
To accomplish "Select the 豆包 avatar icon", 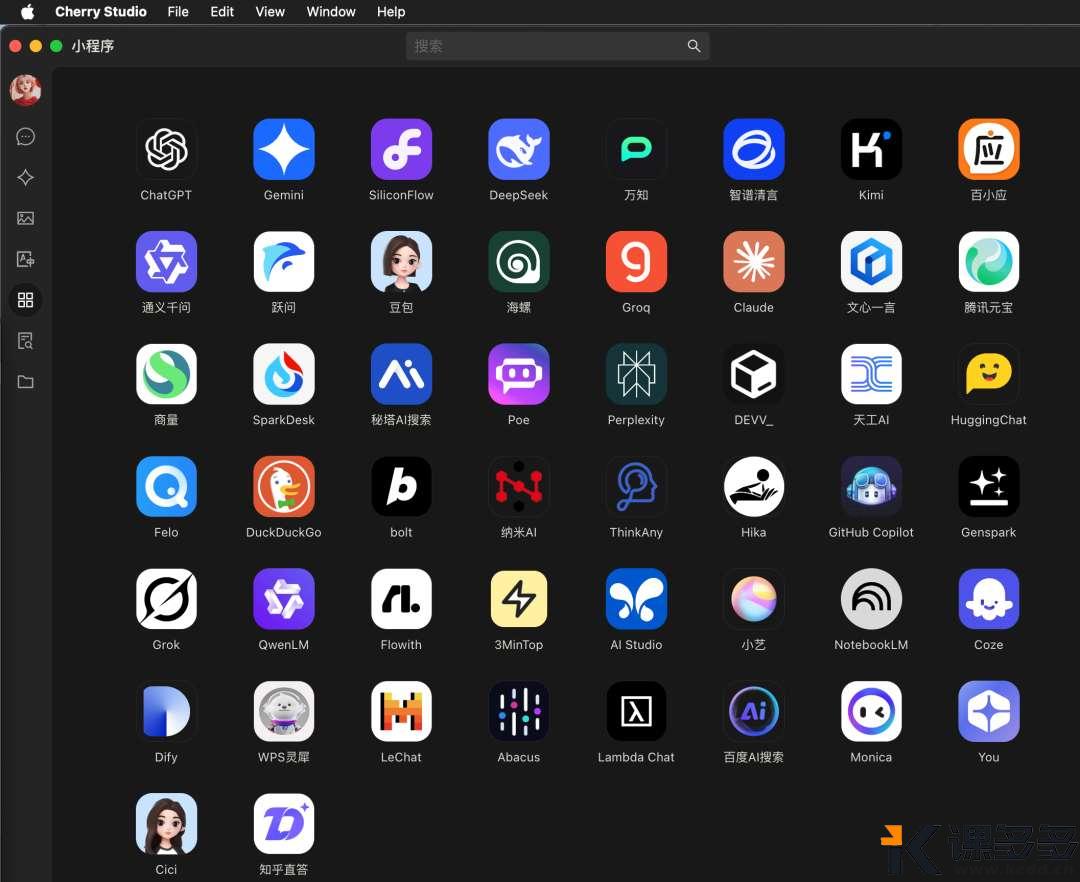I will (x=402, y=262).
